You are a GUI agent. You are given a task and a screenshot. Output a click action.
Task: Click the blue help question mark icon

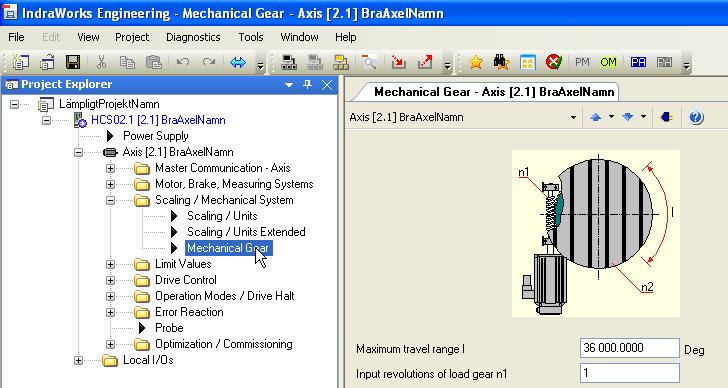coord(696,117)
